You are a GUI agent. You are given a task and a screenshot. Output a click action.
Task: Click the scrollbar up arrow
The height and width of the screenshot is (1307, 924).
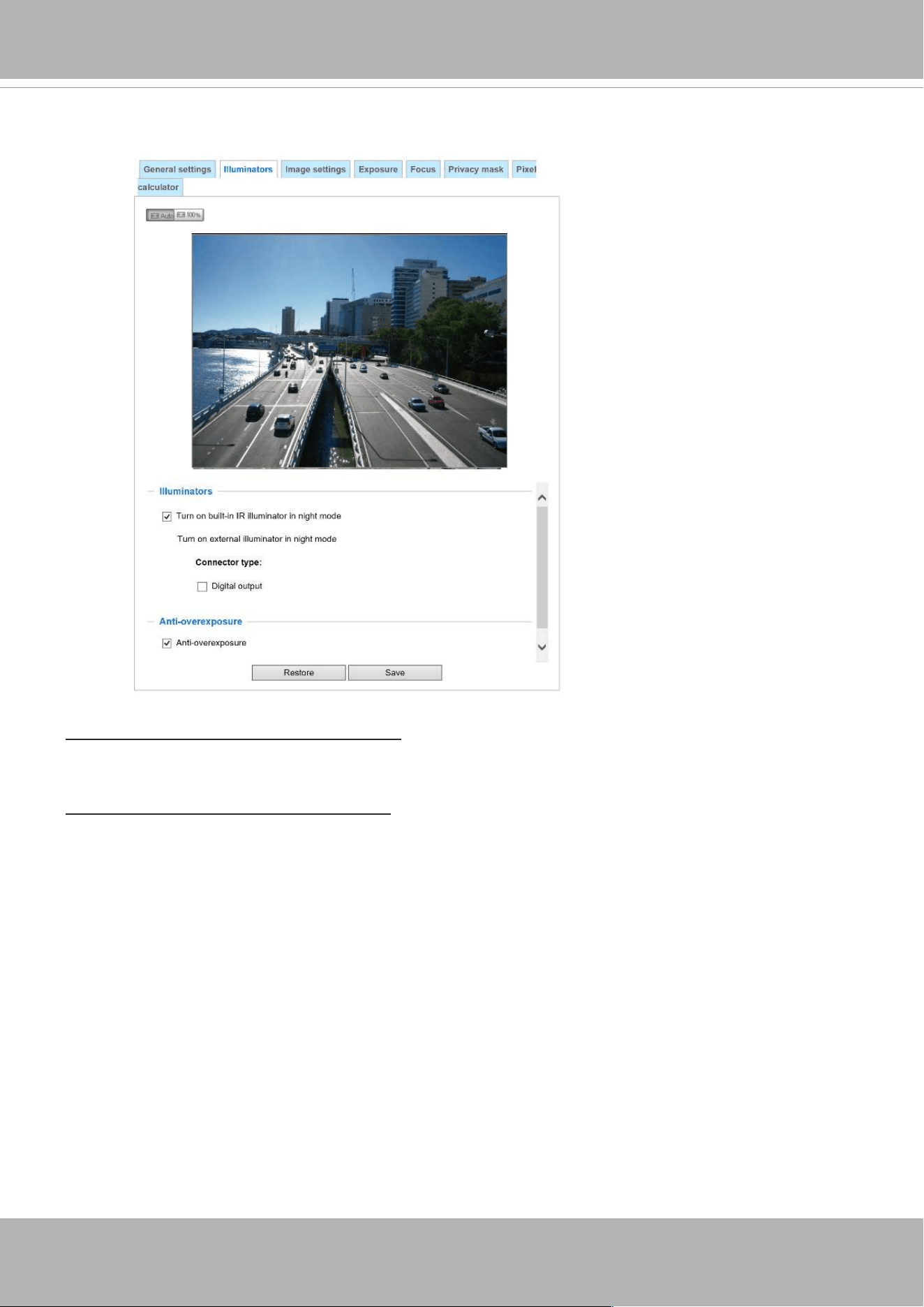coord(542,498)
